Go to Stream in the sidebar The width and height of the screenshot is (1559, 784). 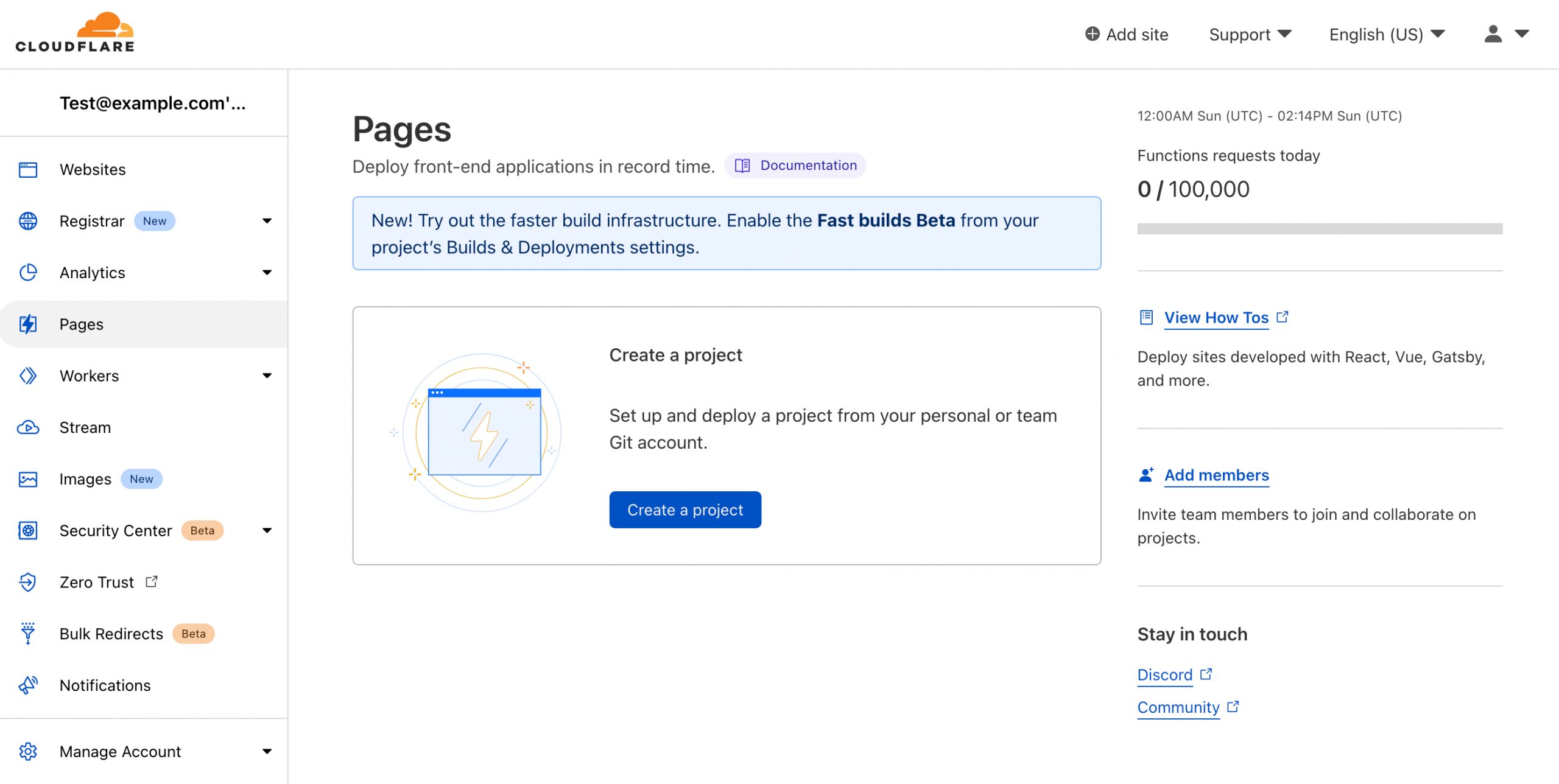(144, 428)
